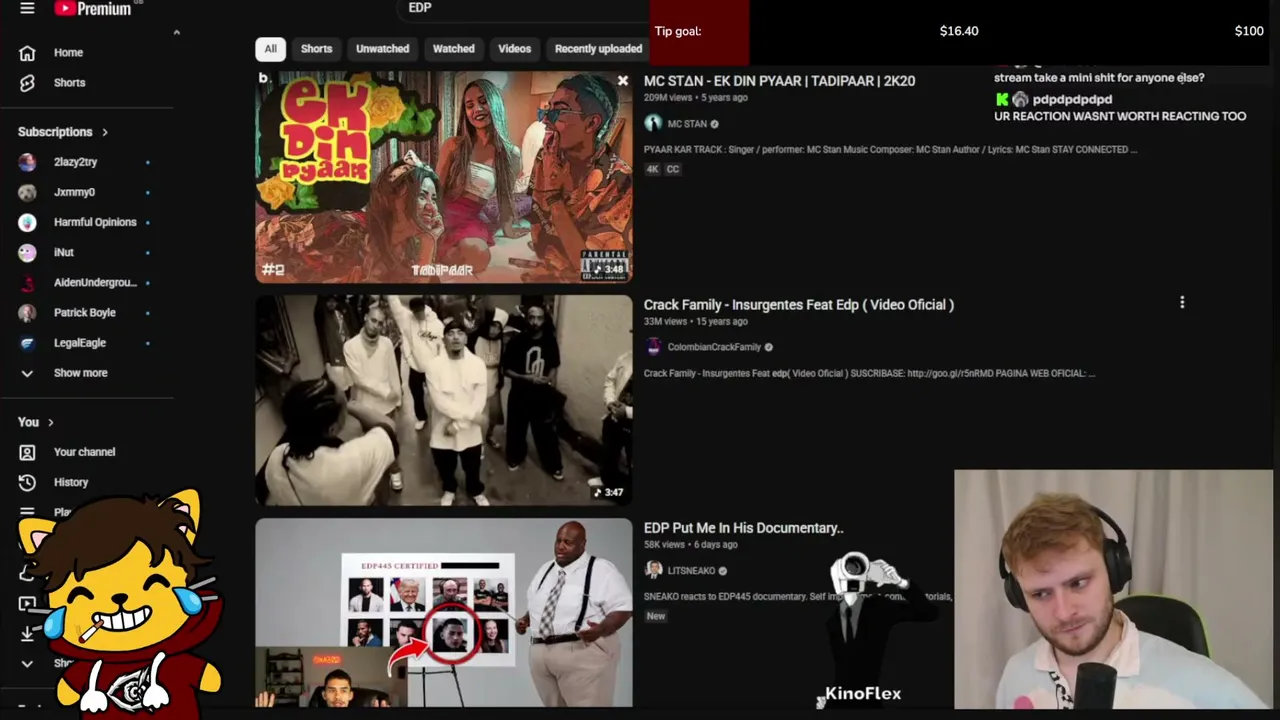Dismiss the Ek Din Pyaar thumbnail X
The height and width of the screenshot is (720, 1280).
[623, 80]
